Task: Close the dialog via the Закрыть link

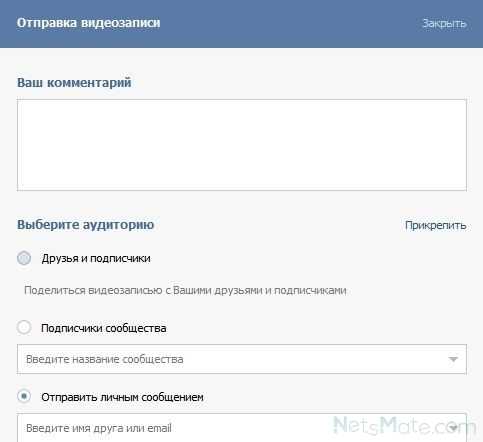Action: pyautogui.click(x=444, y=23)
